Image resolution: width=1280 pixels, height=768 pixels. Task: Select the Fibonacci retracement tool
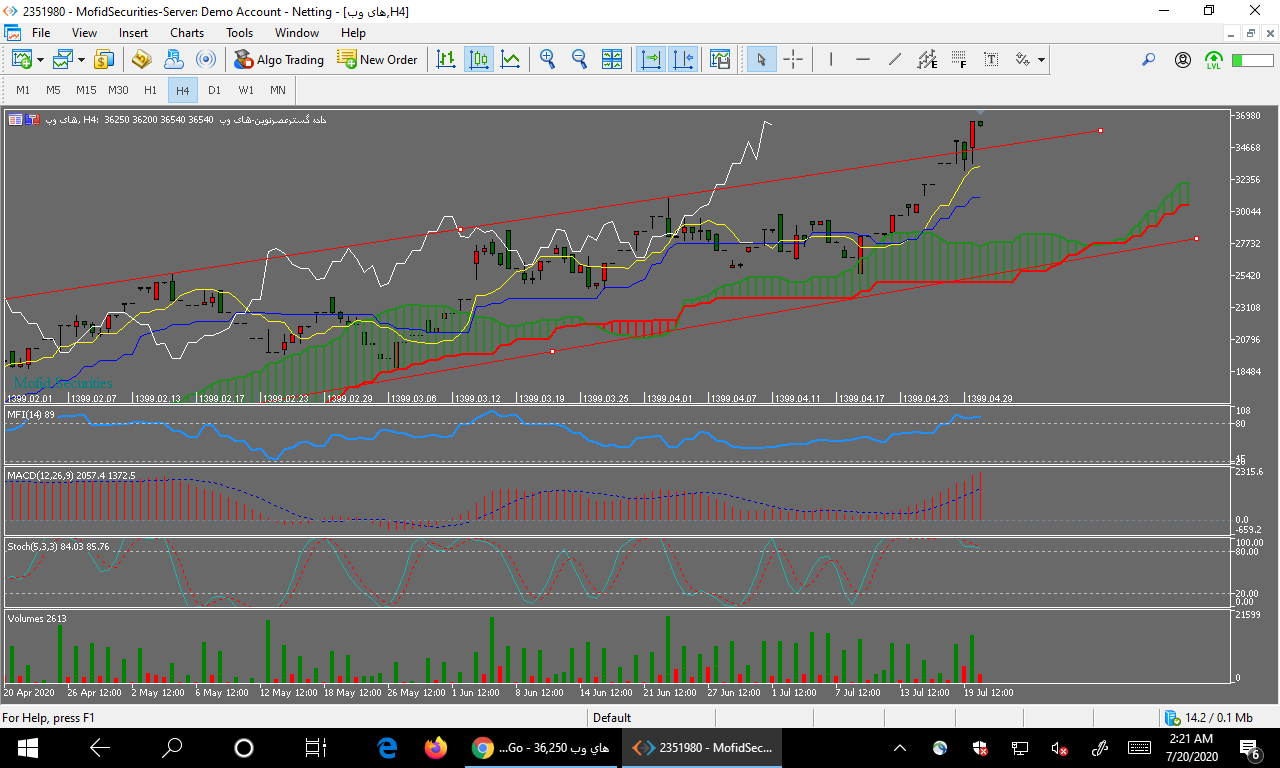pos(959,59)
